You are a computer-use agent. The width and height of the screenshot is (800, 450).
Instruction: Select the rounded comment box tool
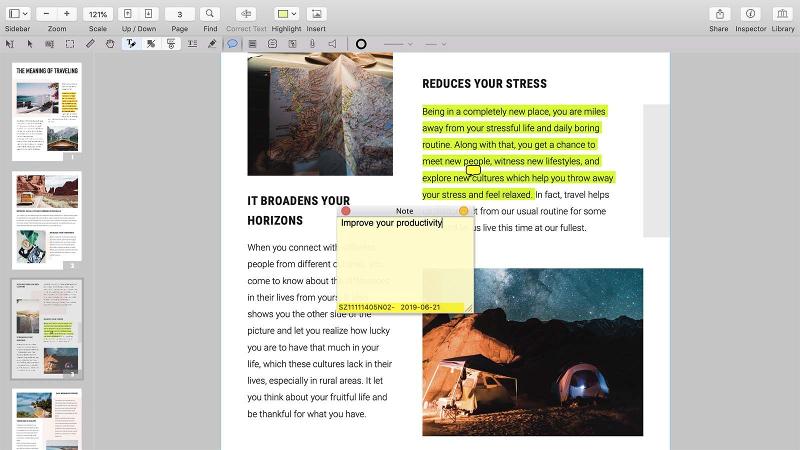point(272,44)
